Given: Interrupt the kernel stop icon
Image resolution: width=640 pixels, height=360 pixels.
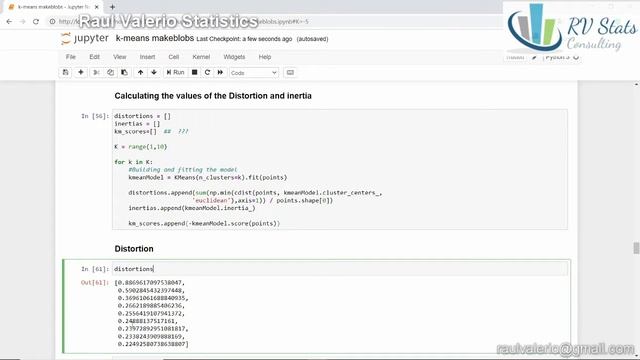Looking at the screenshot, I should coord(194,72).
